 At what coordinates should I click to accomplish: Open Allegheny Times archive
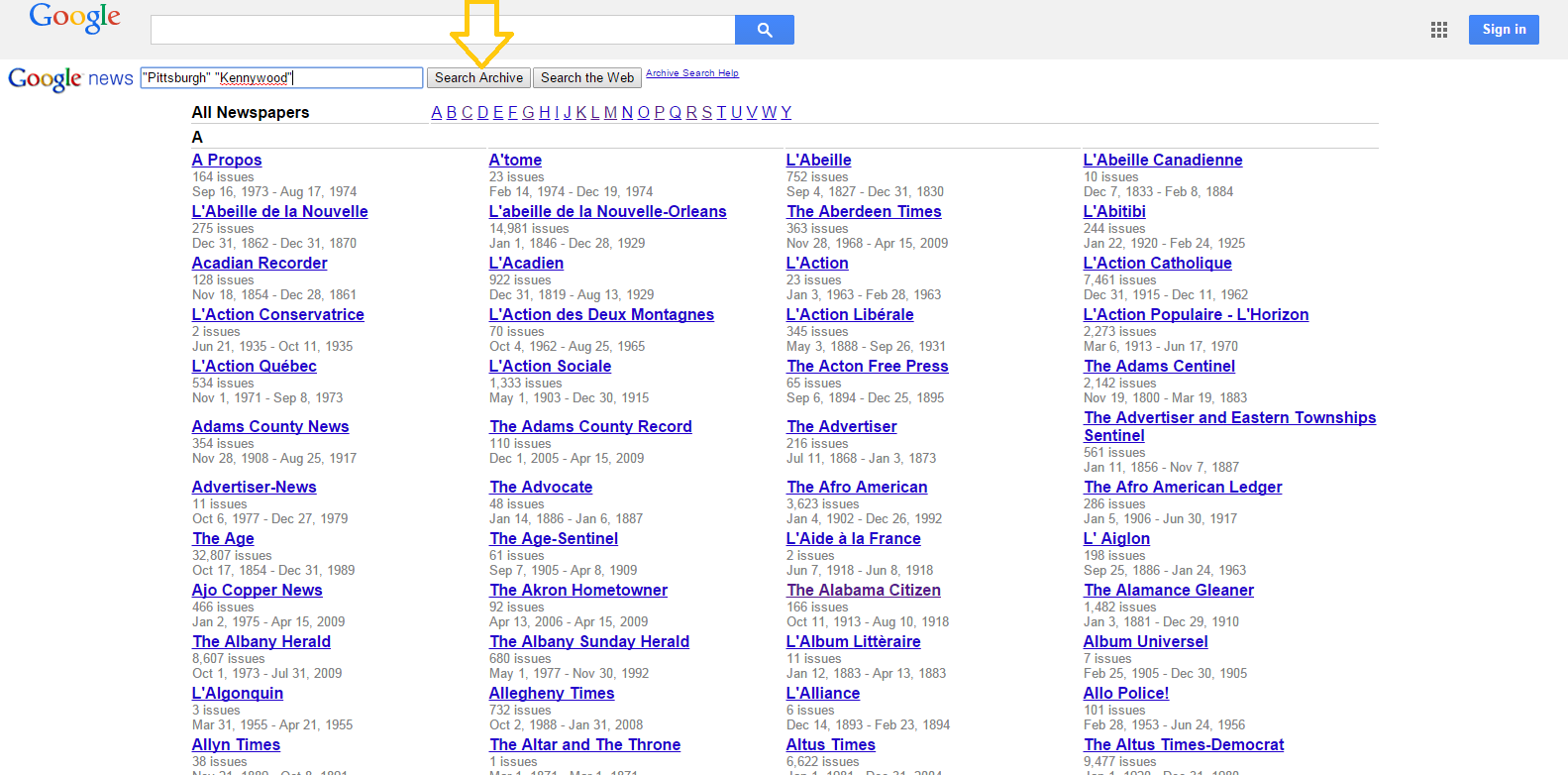point(552,694)
